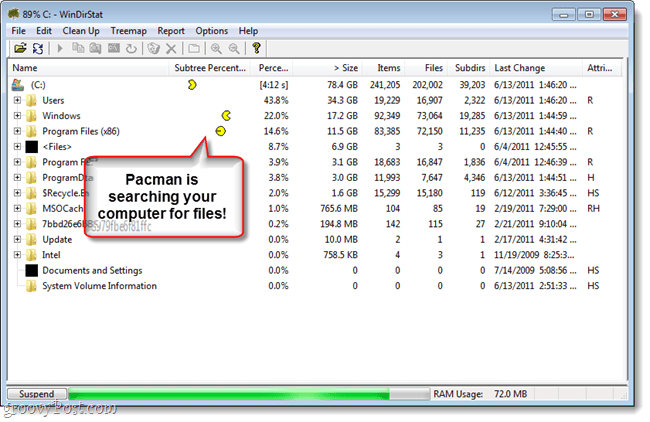
Task: Click the Update folder icon
Action: click(32, 240)
